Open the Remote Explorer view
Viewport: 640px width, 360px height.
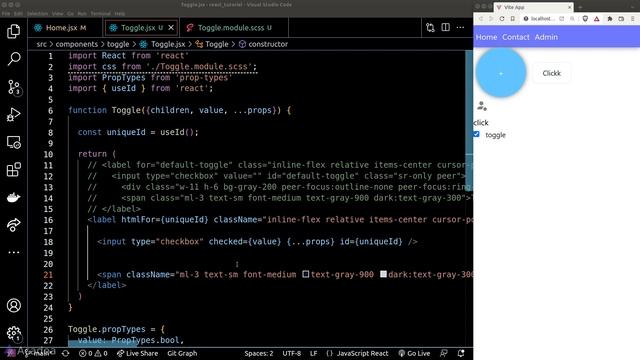tap(13, 142)
